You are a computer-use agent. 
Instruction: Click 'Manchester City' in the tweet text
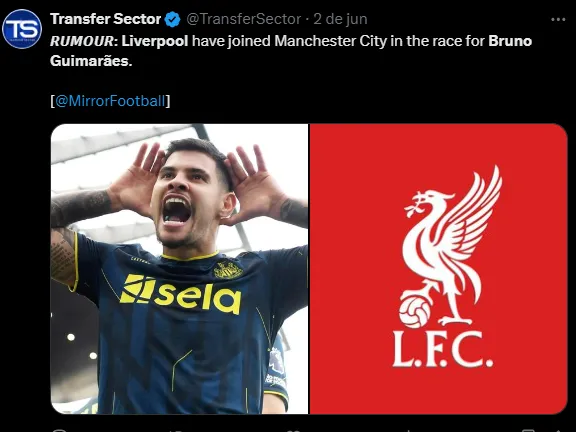tap(331, 41)
